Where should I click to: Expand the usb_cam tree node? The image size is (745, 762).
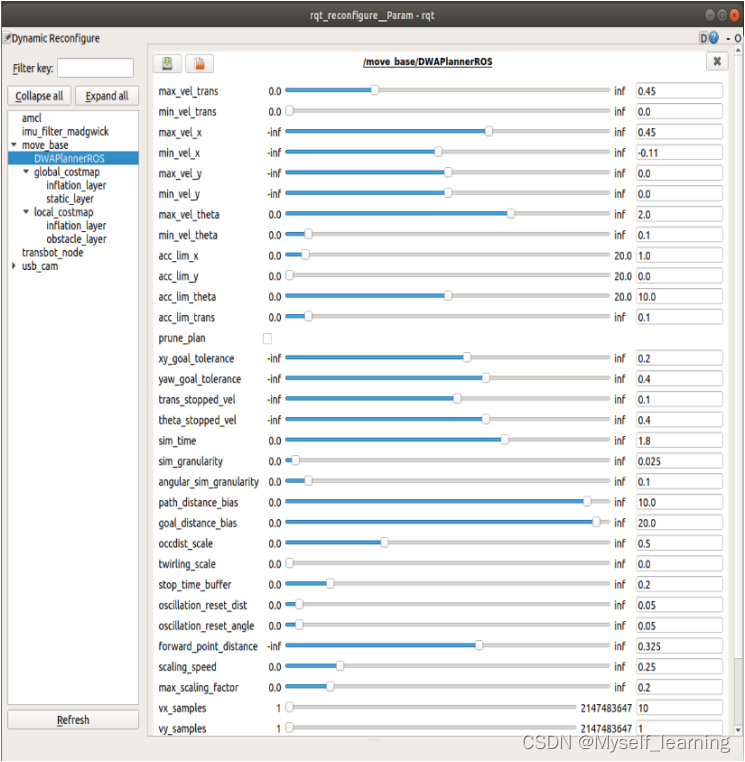[x=14, y=266]
